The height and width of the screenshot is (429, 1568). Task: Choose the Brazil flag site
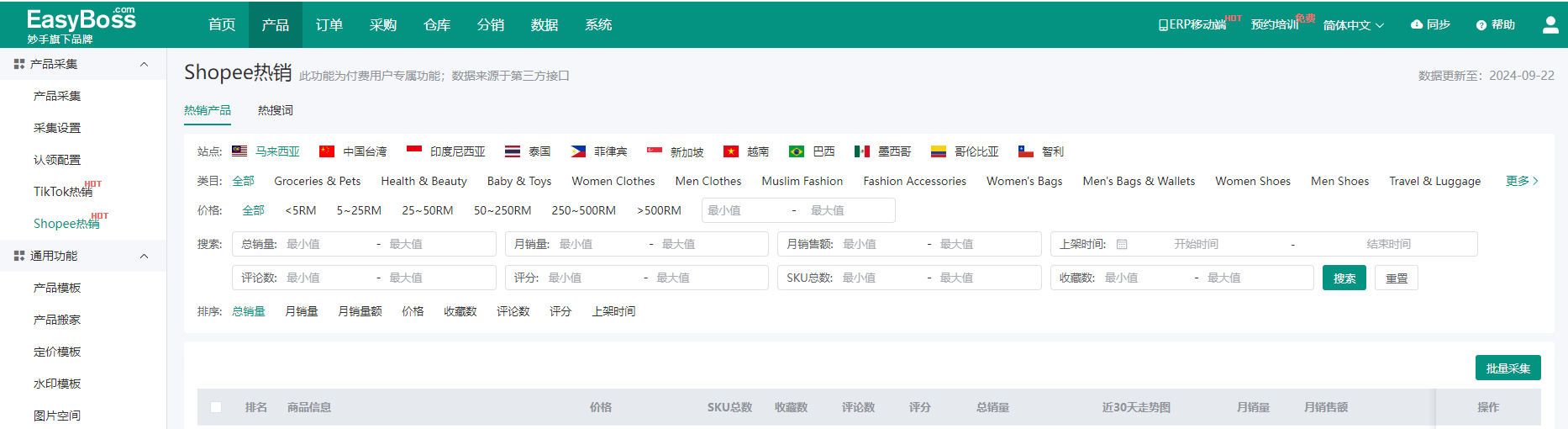pos(797,151)
